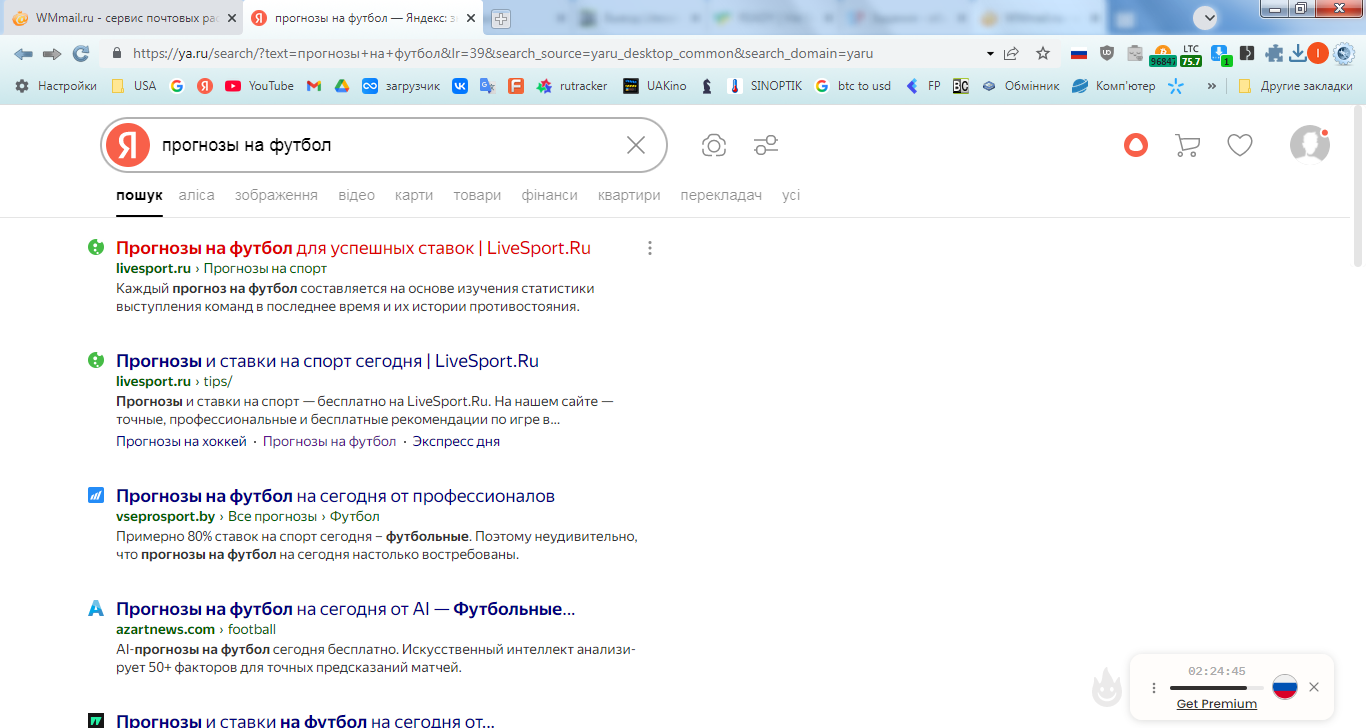Open the USA bookmarks folder
The image size is (1366, 728).
point(133,86)
